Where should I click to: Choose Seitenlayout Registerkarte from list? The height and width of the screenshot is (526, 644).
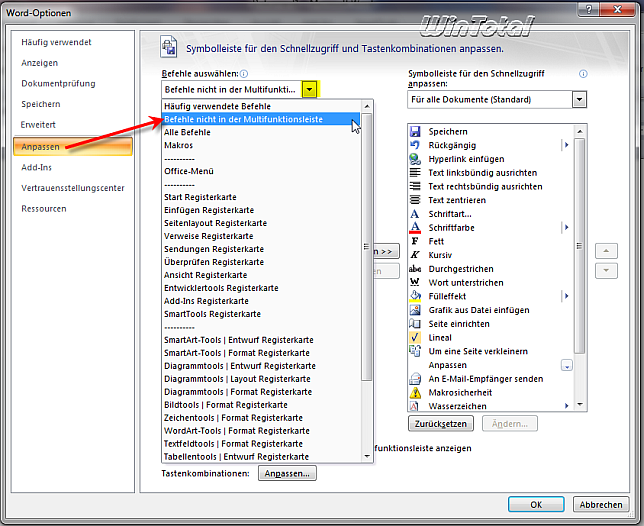[261, 223]
